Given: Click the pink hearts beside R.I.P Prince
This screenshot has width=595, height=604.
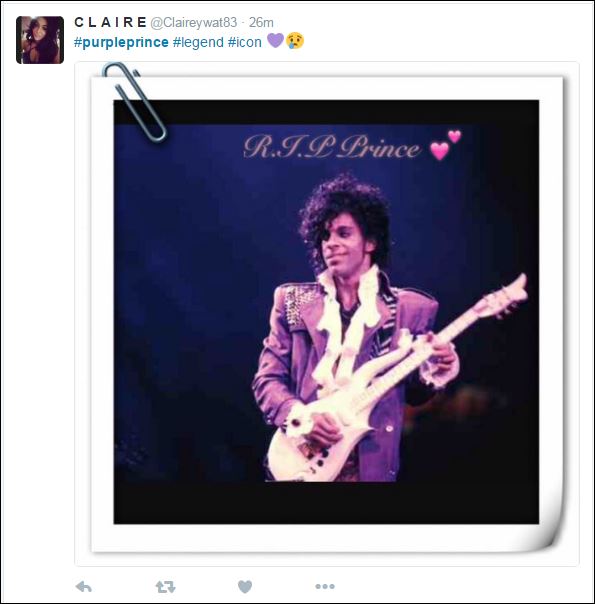Looking at the screenshot, I should point(445,144).
